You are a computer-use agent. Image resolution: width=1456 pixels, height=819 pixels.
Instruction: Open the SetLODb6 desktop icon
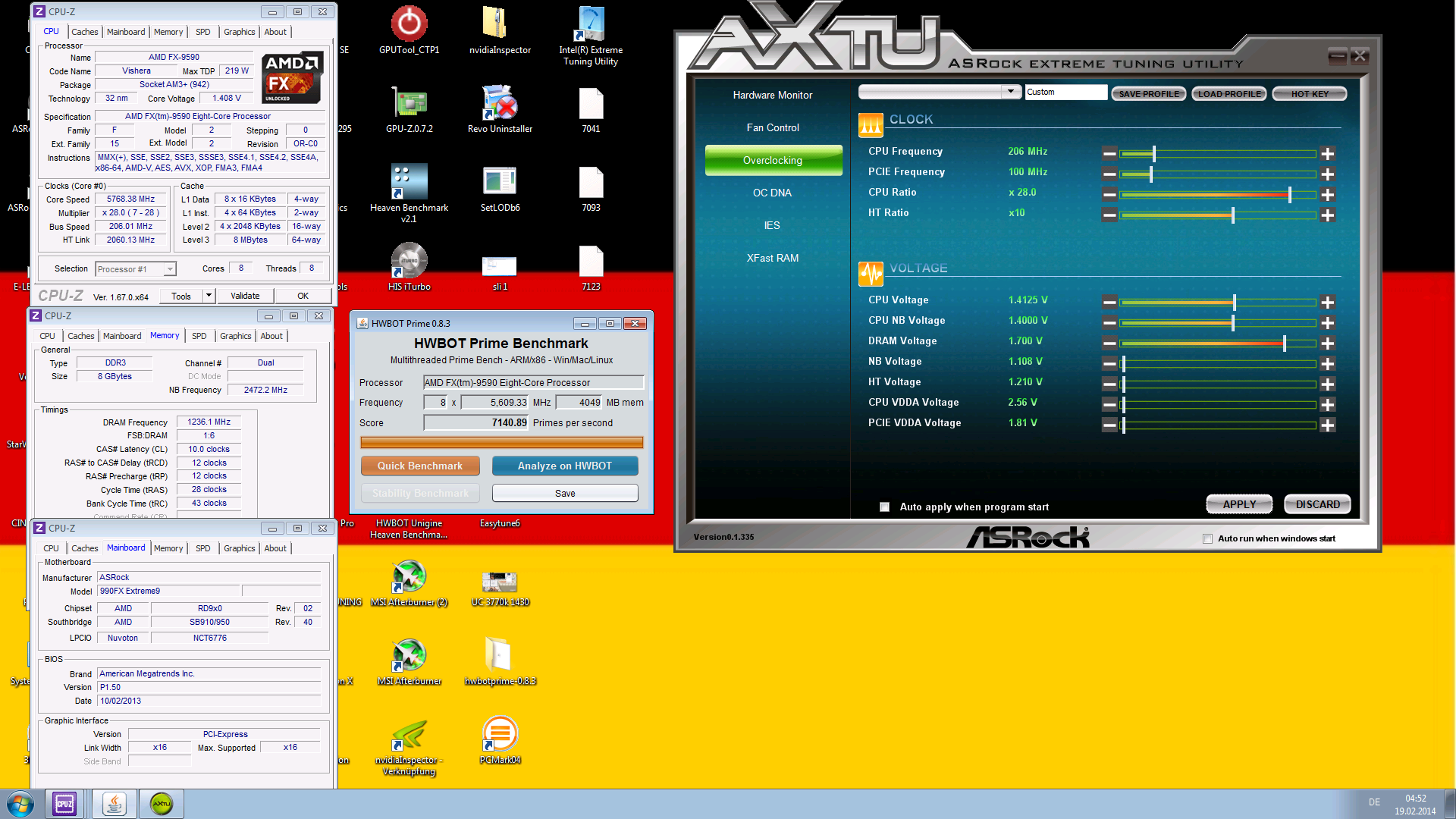tap(500, 188)
